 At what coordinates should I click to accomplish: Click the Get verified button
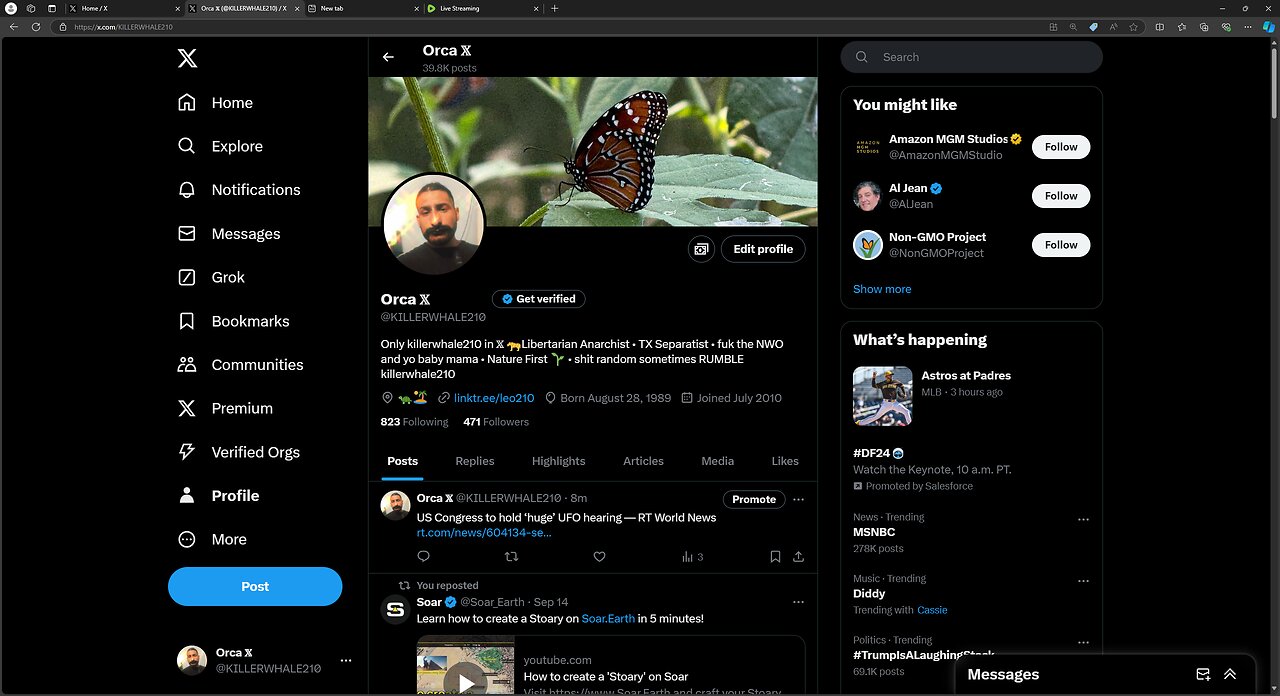click(x=539, y=299)
